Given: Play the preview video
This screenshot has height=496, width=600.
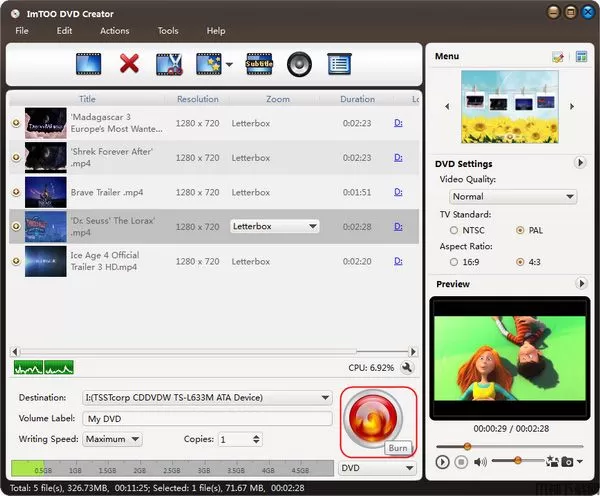Looking at the screenshot, I should 443,461.
